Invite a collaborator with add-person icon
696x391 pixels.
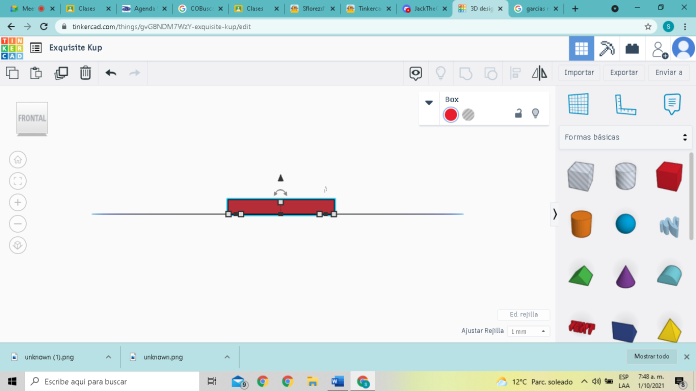point(659,49)
